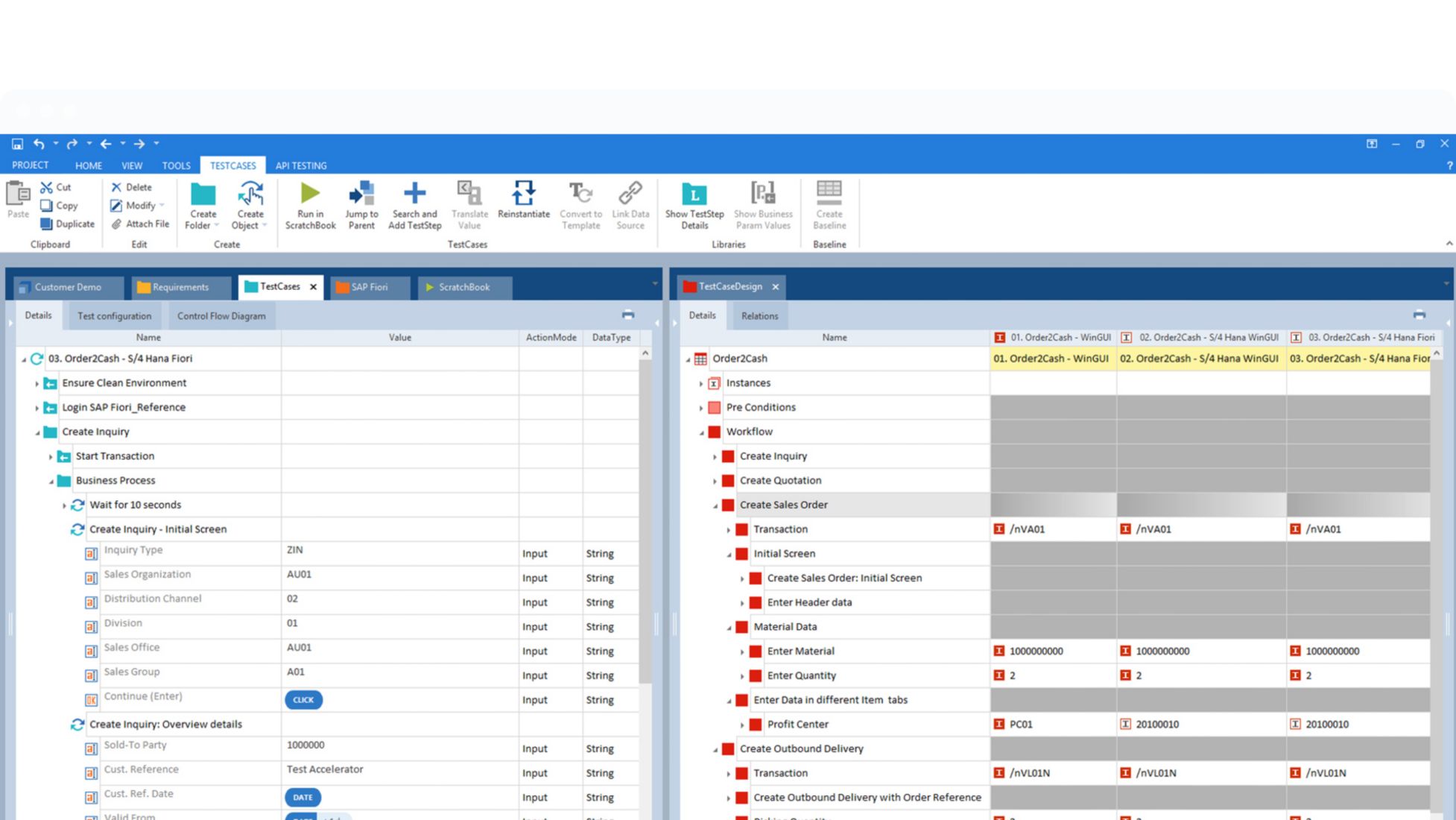Click the Duplicate clipboard icon
1456x820 pixels.
pos(47,224)
